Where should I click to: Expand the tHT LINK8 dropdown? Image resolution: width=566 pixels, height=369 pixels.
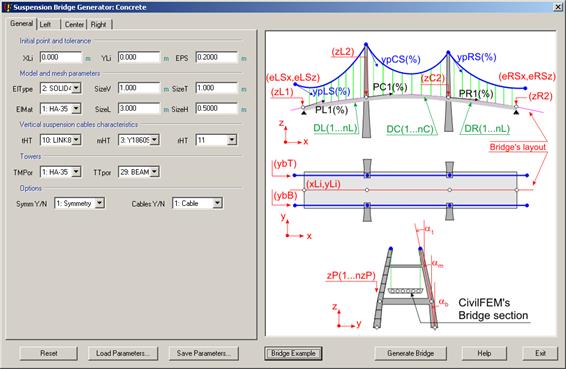[76, 140]
